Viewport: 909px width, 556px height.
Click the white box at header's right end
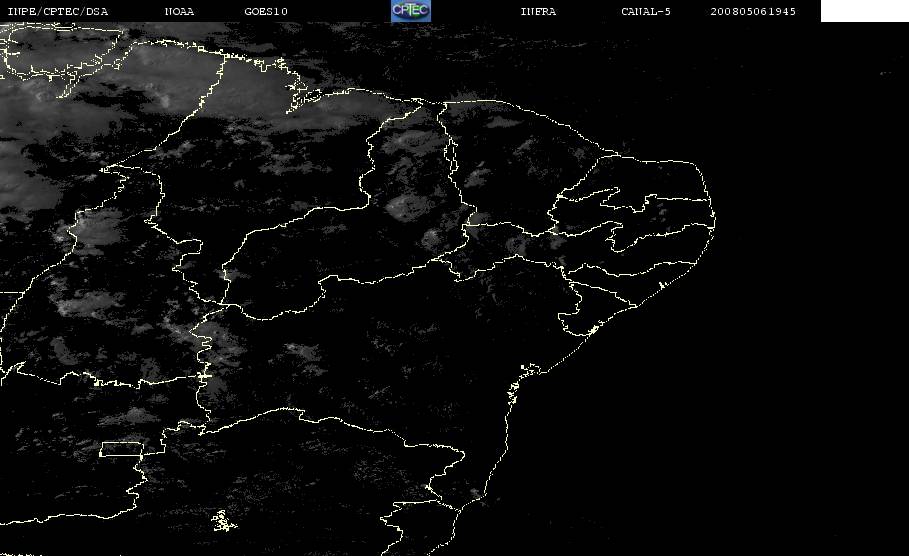coord(865,11)
